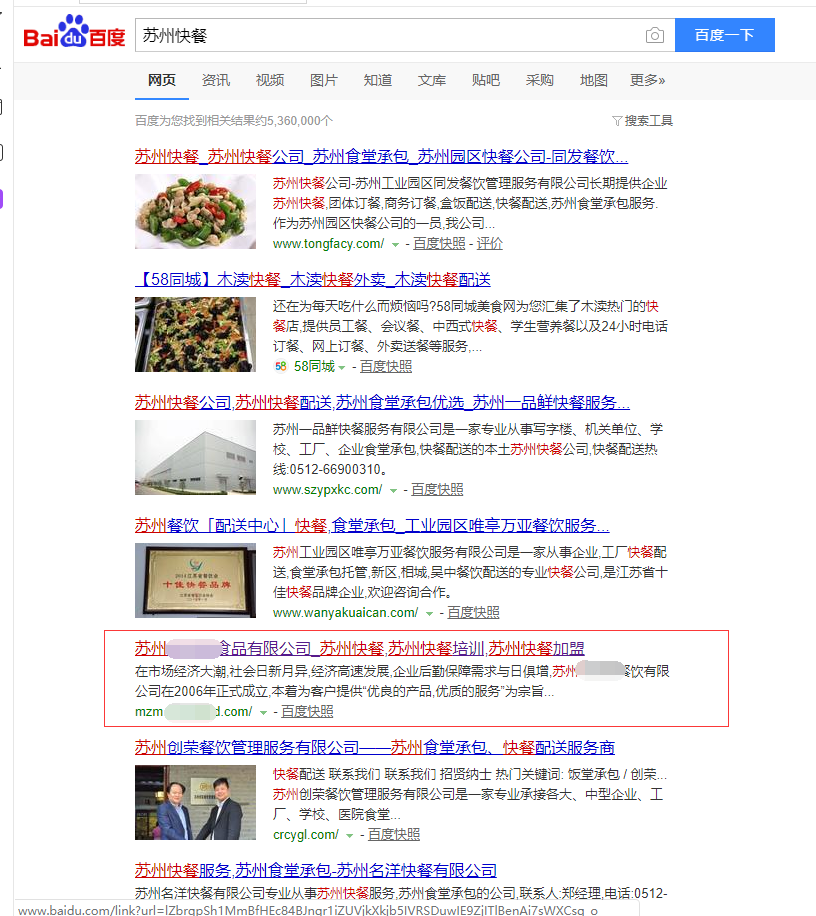Viewport: 816px width, 916px height.
Task: Click the award plaque thumbnail
Action: coord(196,580)
